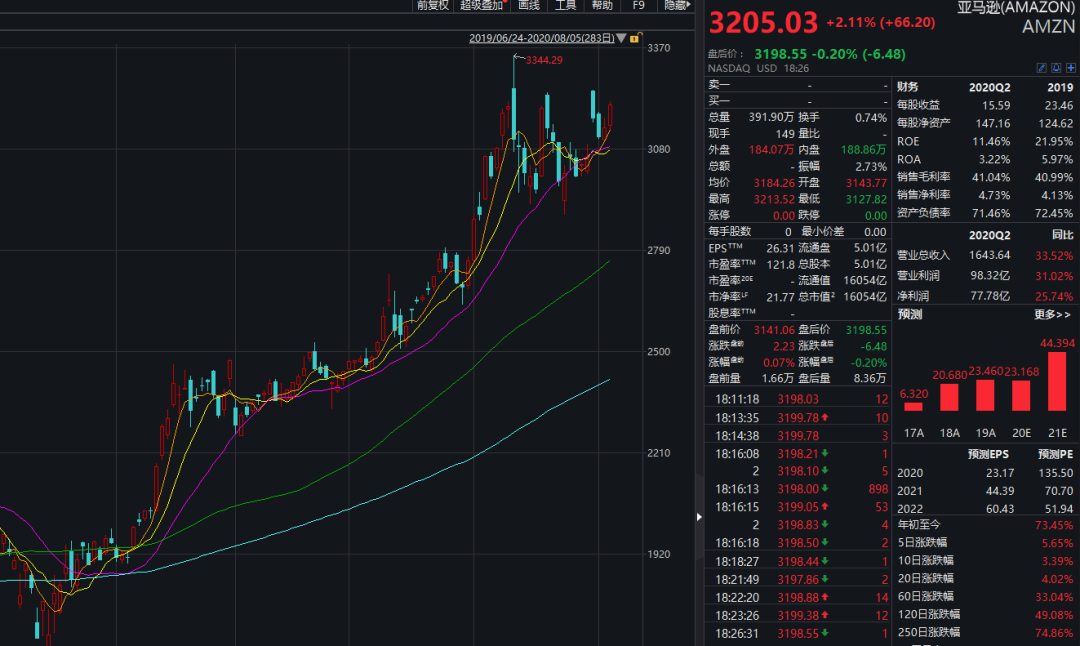Click the 2020Q2 column header beside 财务
Viewport: 1080px width, 646px height.
pyautogui.click(x=990, y=87)
